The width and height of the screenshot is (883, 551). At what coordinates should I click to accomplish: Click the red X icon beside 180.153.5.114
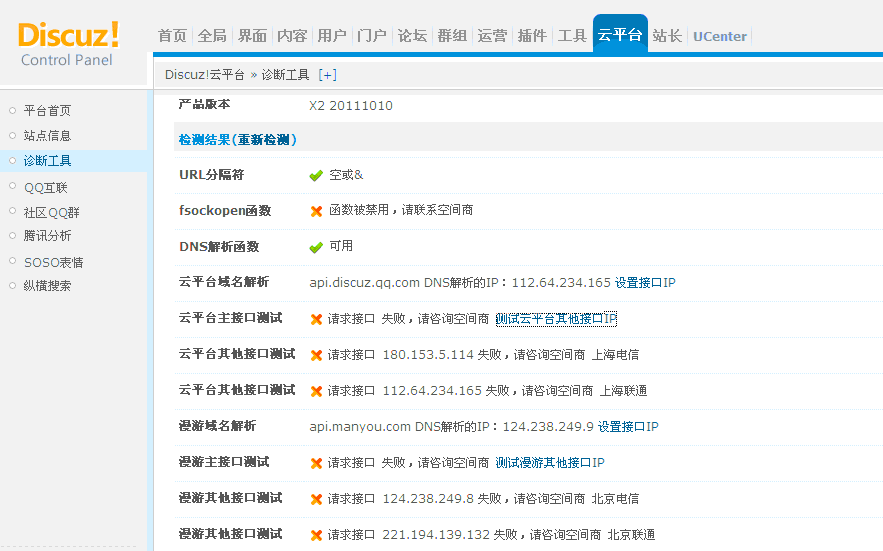[316, 356]
